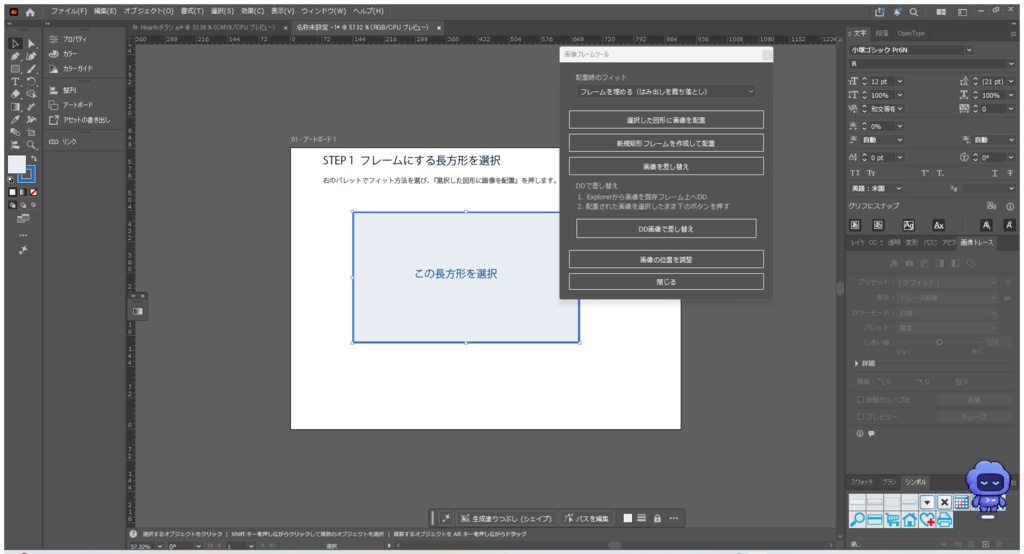Click the 画像を差し替え button
The image size is (1024, 554).
(x=666, y=167)
